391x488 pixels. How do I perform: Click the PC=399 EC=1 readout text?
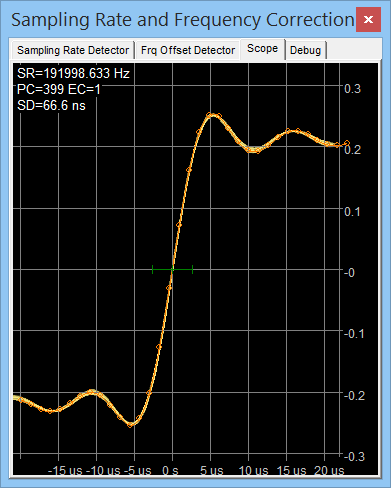[59, 89]
